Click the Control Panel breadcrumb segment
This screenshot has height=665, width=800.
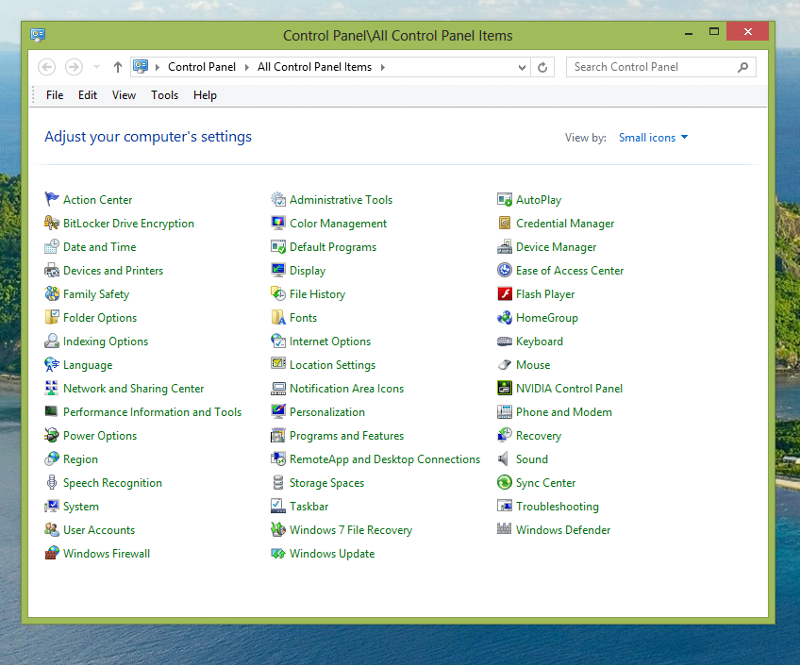click(x=202, y=67)
